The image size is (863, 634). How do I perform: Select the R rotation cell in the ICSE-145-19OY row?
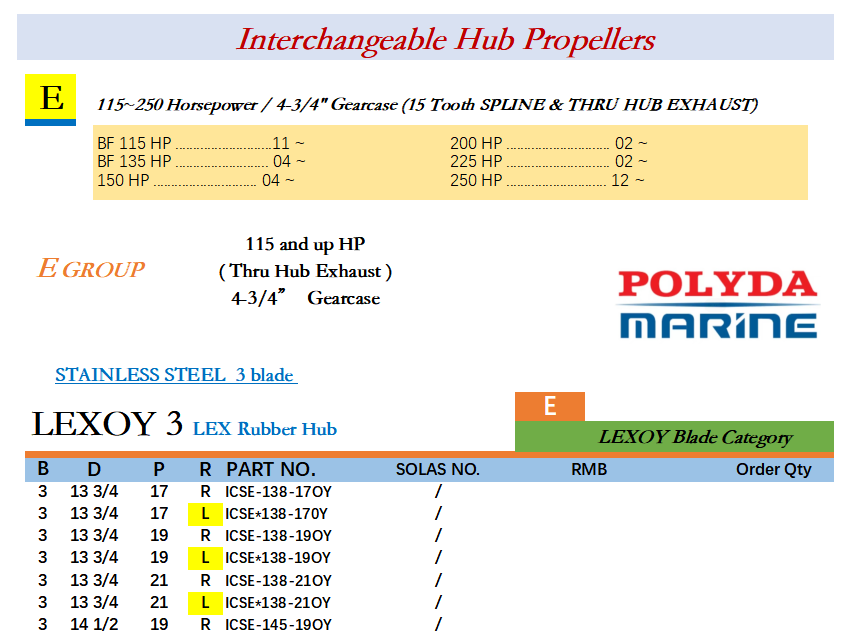click(205, 625)
